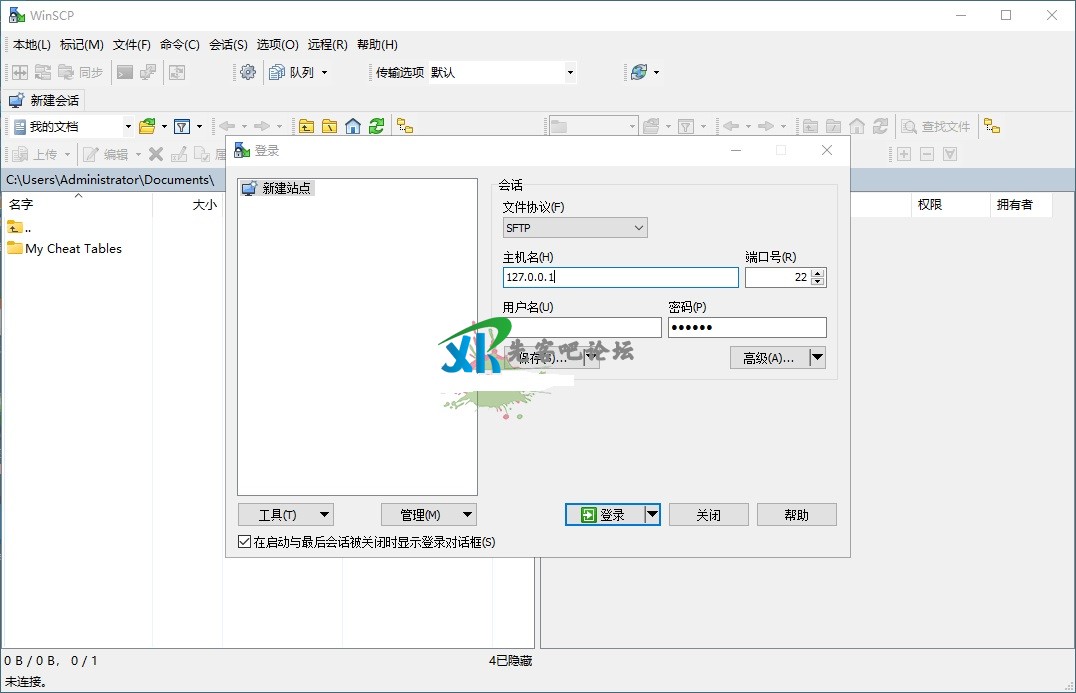1076x693 pixels.
Task: Switch to the 新建会话 tab
Action: pyautogui.click(x=45, y=100)
